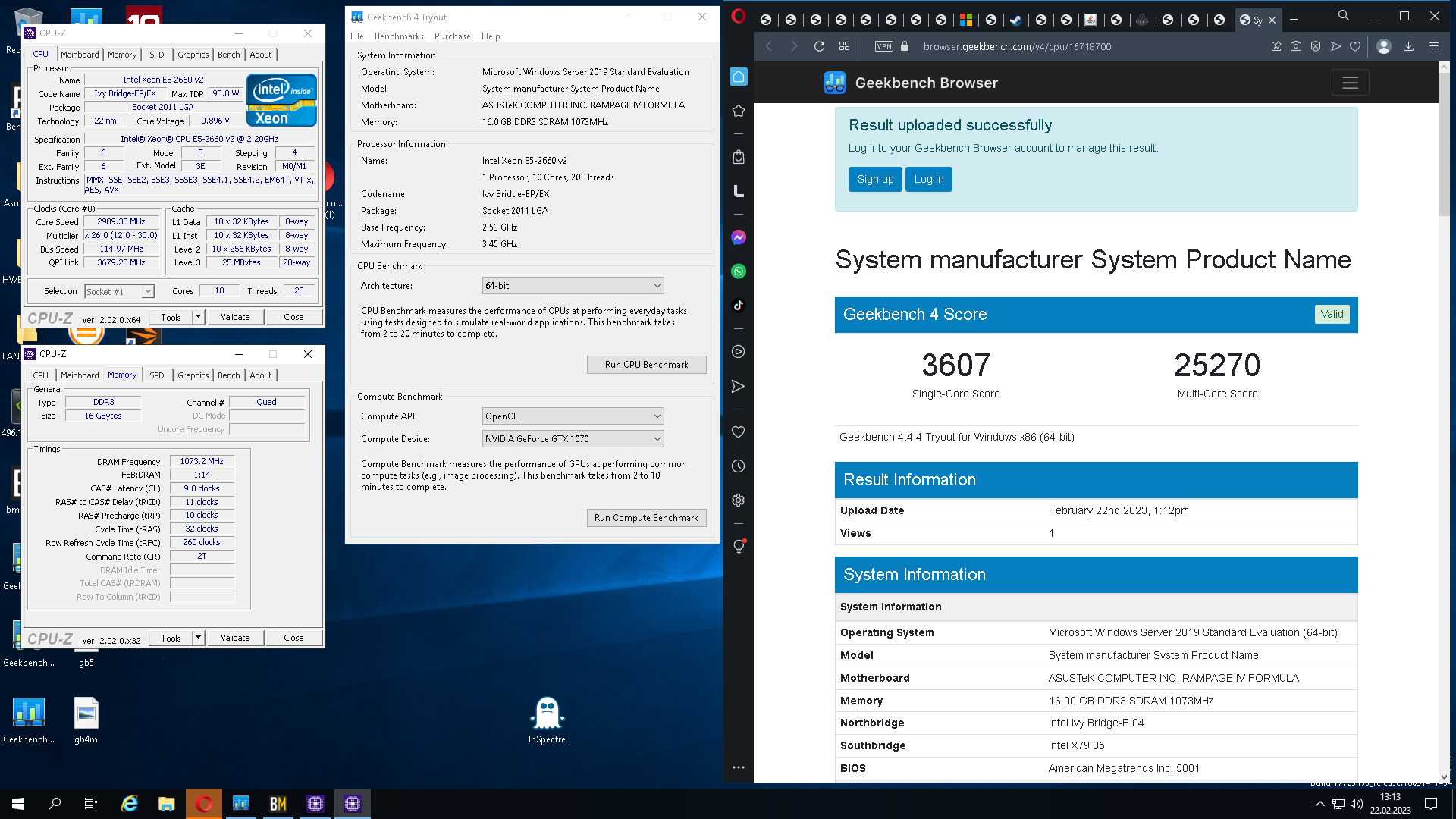Switch to Graphics tab in bottom CPU-Z
1456x819 pixels.
(x=193, y=375)
